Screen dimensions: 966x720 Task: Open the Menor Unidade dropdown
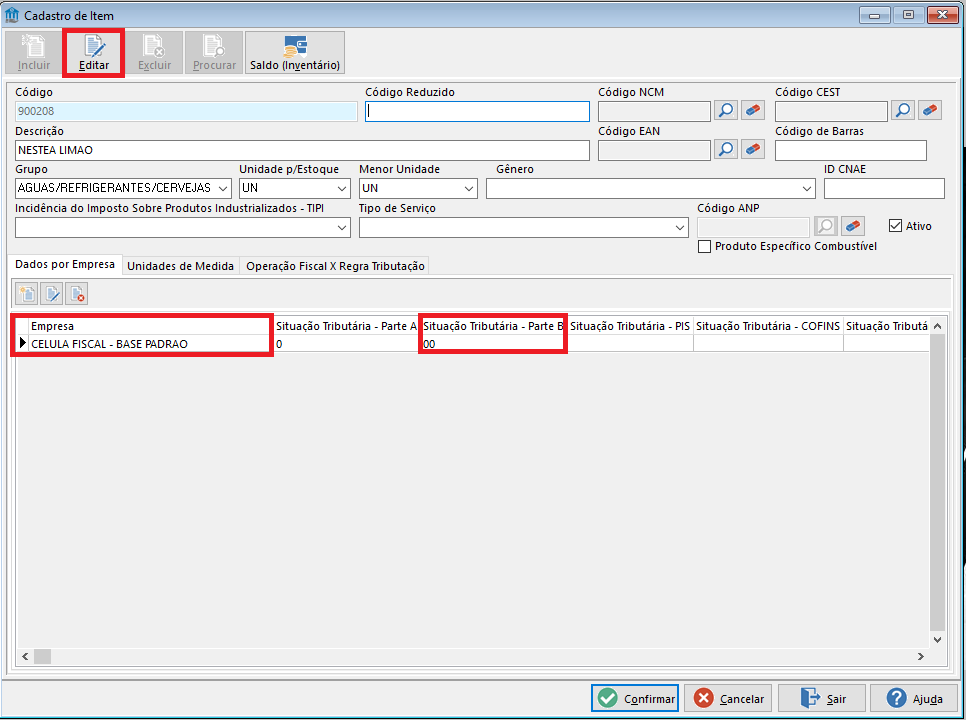(x=469, y=188)
